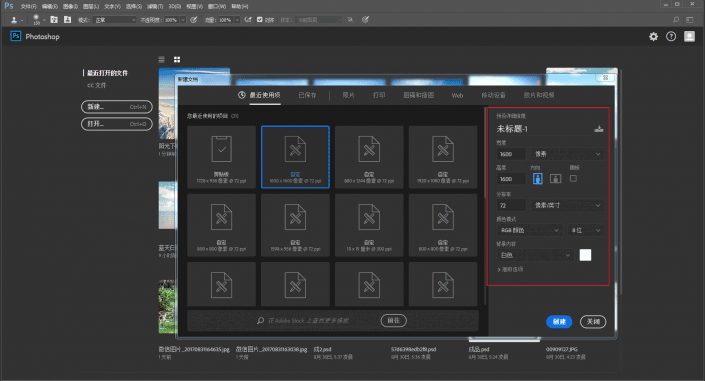
Task: Switch to Web tab
Action: pyautogui.click(x=457, y=95)
